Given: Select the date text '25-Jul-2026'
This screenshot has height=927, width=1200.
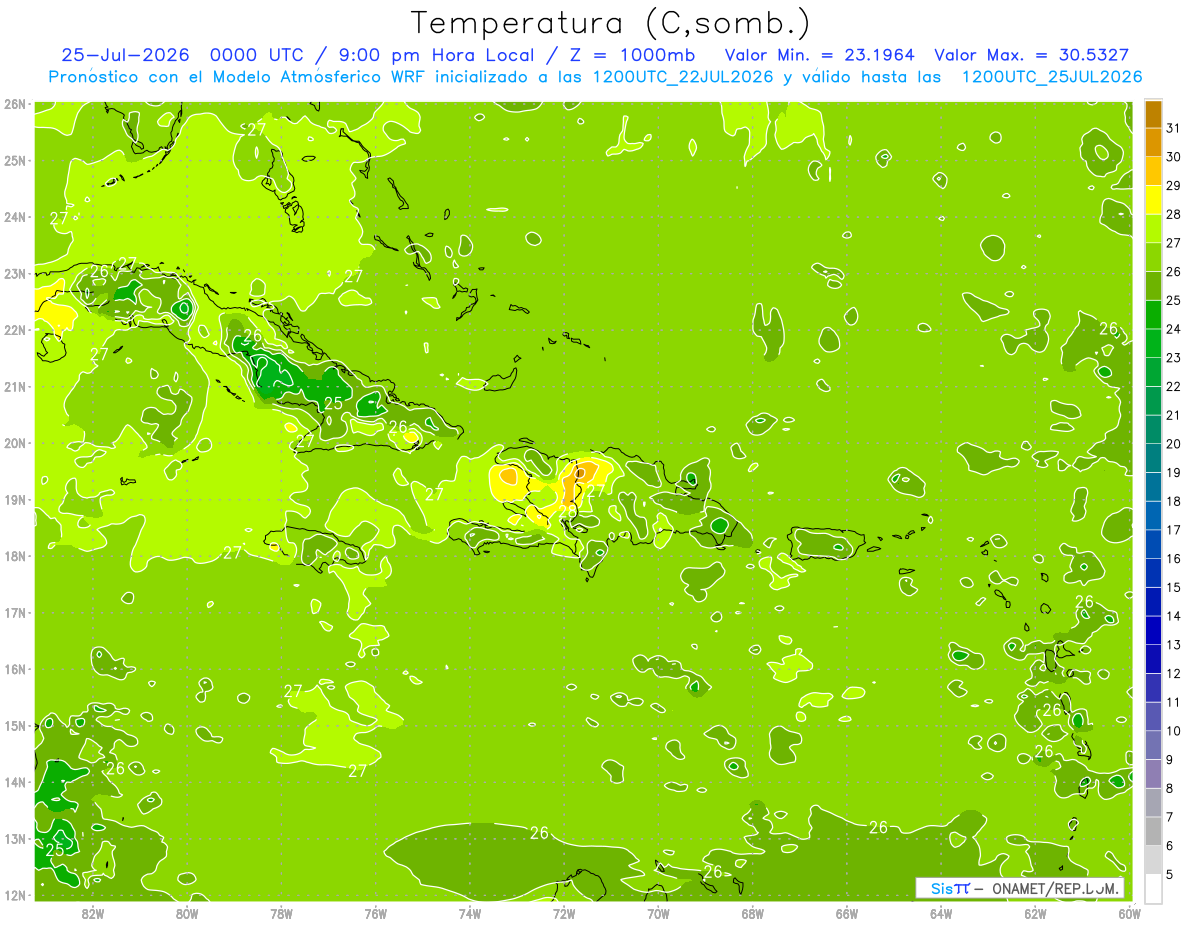Looking at the screenshot, I should click(126, 55).
